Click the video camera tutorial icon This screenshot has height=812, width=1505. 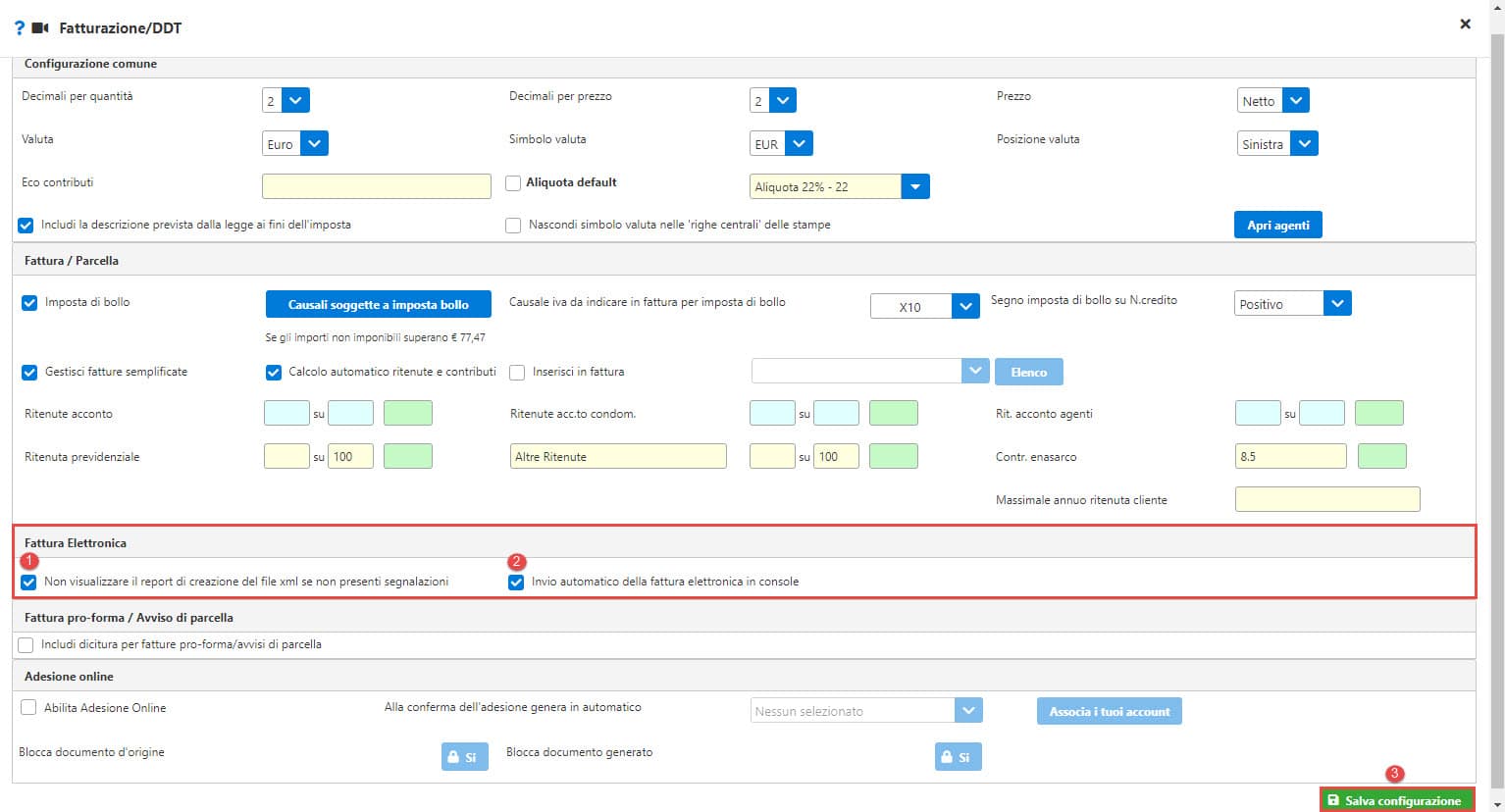40,27
